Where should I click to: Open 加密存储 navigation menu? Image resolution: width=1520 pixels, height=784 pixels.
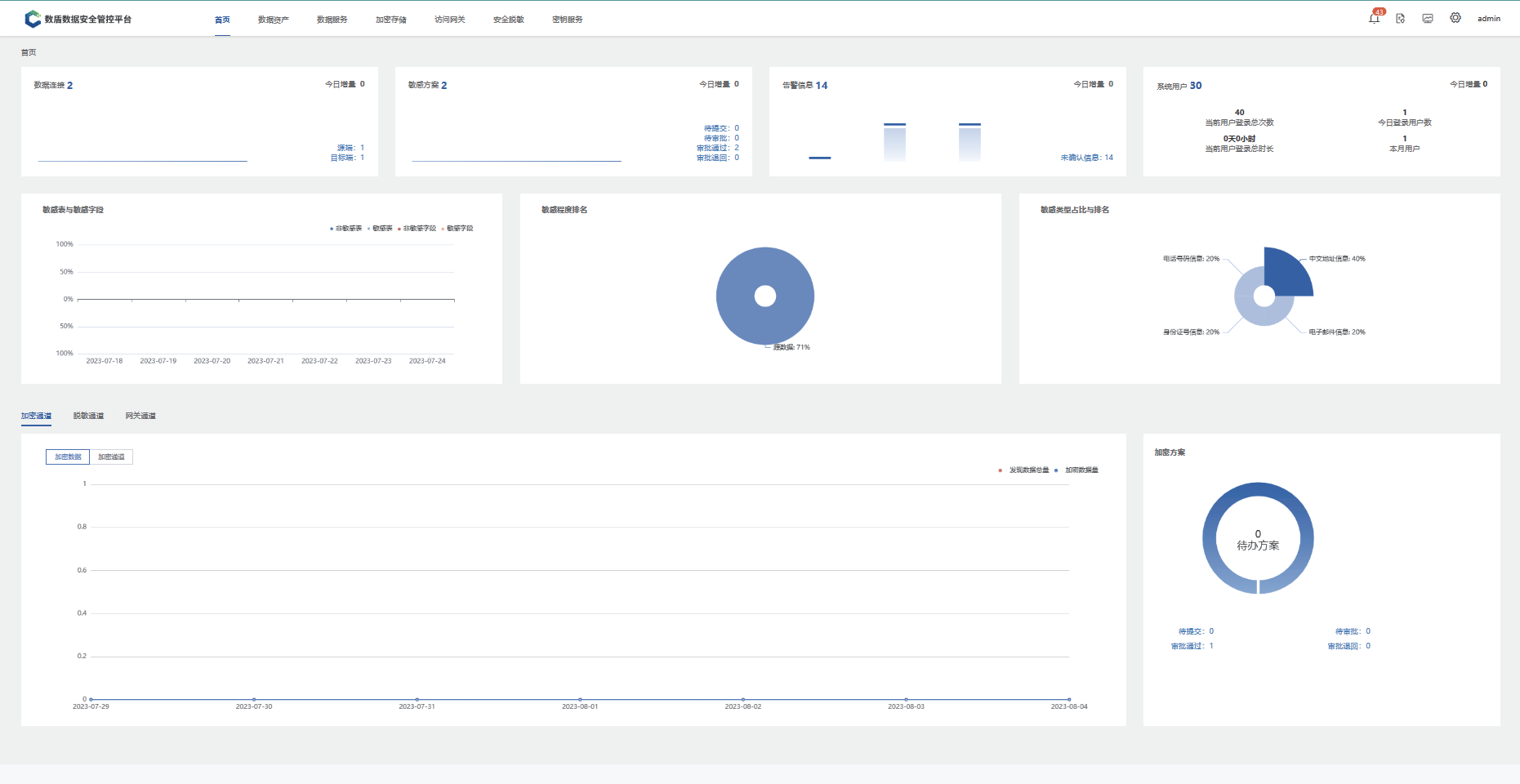(390, 20)
